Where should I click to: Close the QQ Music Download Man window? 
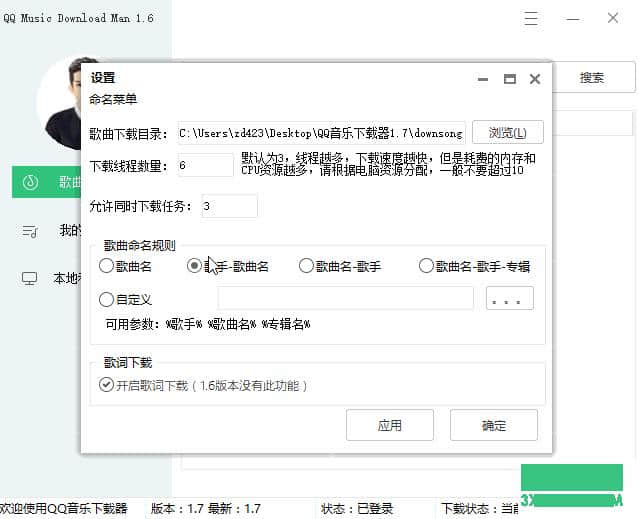[x=613, y=18]
